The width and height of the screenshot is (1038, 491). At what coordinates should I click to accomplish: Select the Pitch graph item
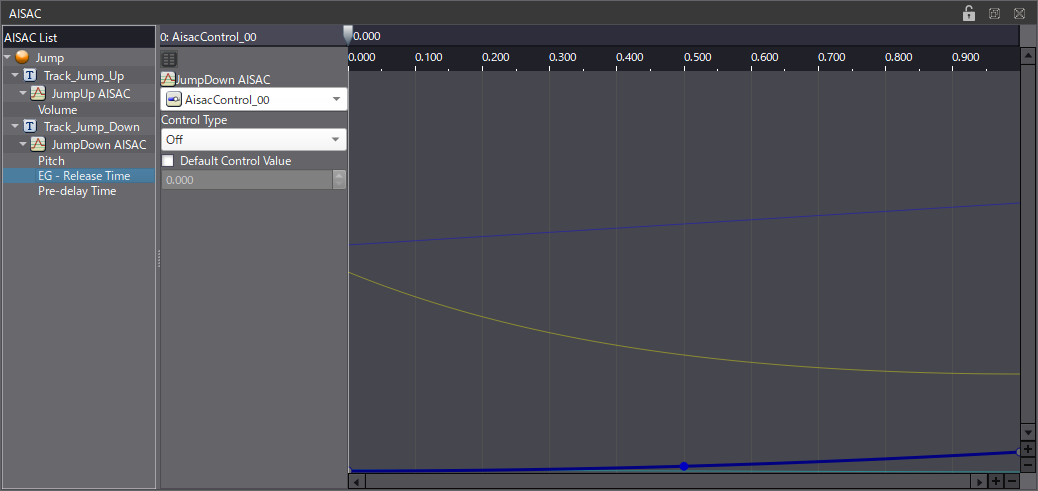52,161
